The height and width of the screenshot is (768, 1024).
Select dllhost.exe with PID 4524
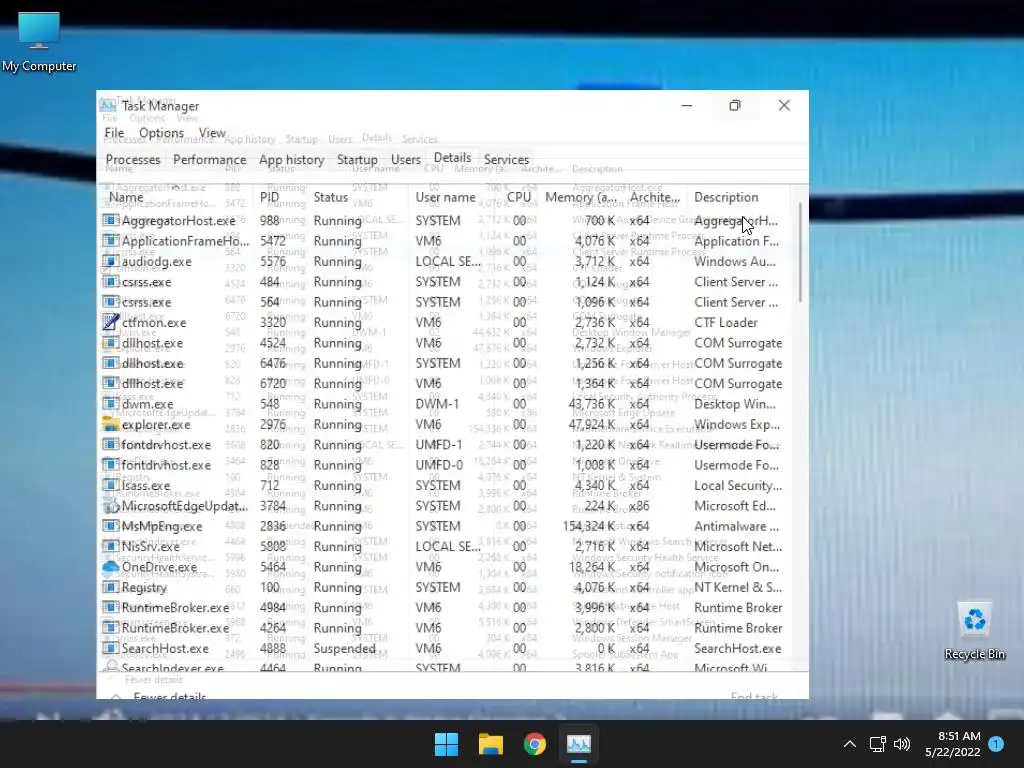tap(446, 343)
